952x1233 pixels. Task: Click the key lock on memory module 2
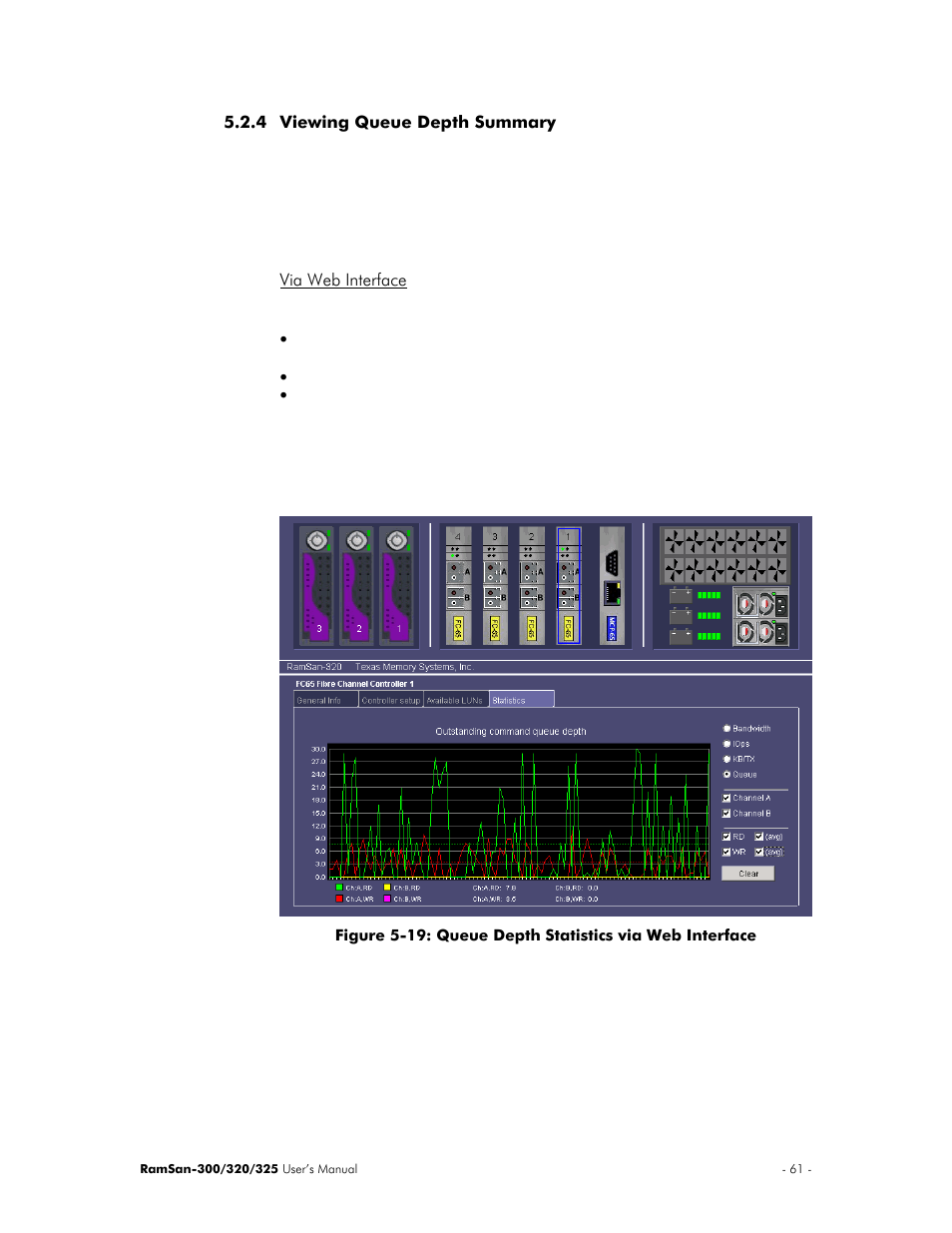356,540
